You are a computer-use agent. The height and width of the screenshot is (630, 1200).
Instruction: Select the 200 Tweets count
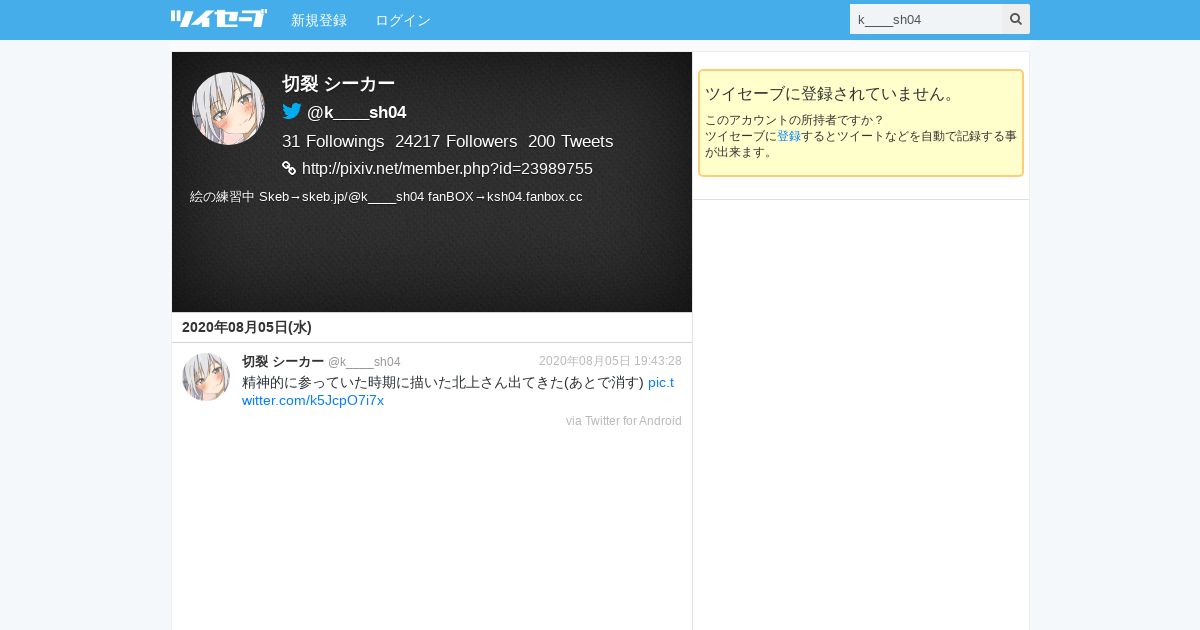(570, 141)
